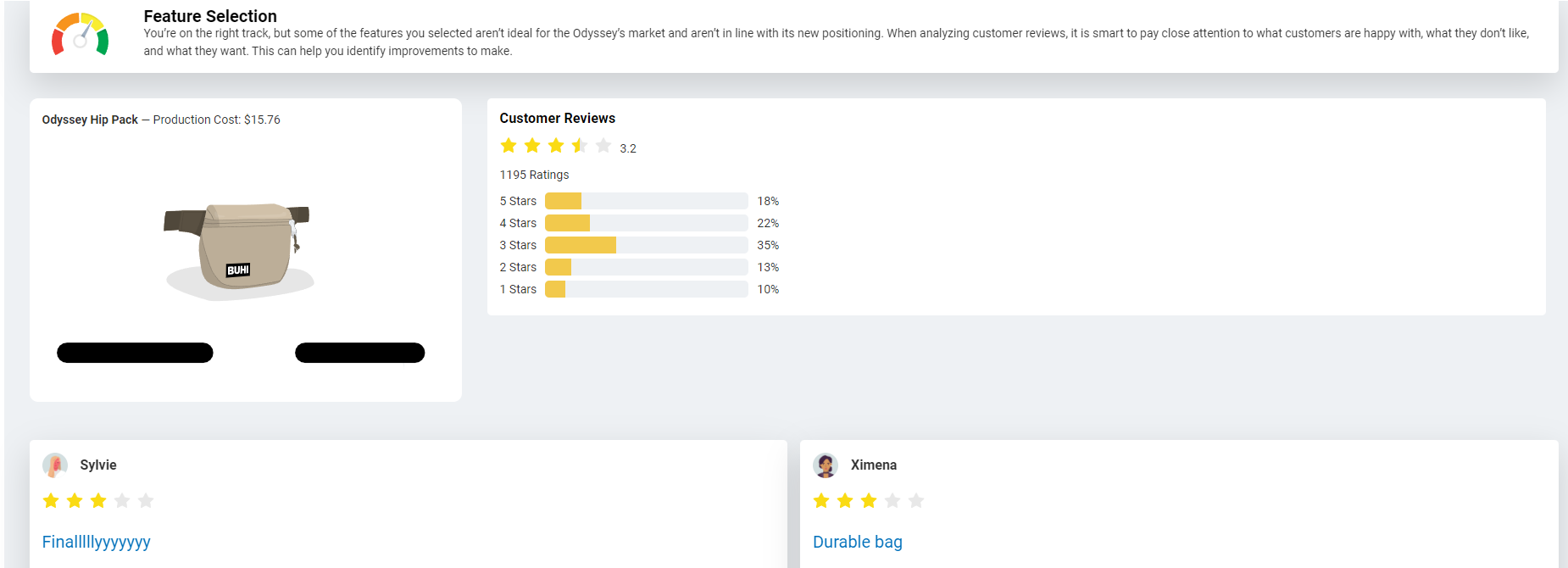Viewport: 1568px width, 568px height.
Task: Click the 5 Stars rating bar
Action: click(x=646, y=201)
